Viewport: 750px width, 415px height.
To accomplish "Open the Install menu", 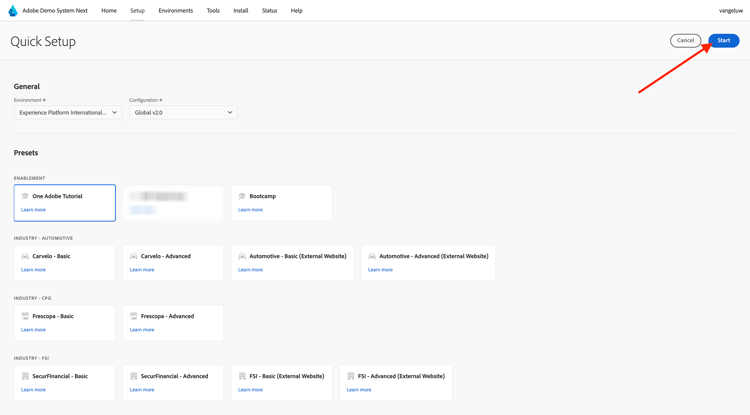I will (241, 11).
